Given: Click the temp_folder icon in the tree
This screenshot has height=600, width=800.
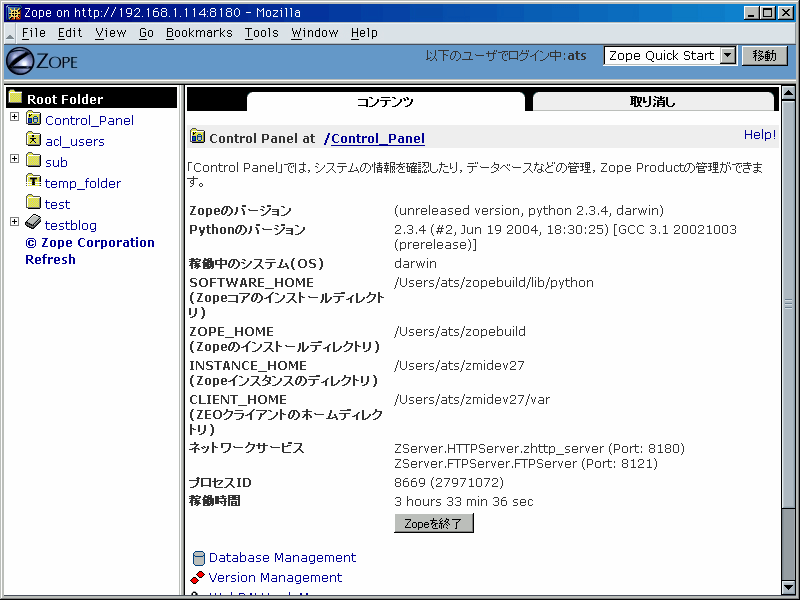Looking at the screenshot, I should 34,181.
